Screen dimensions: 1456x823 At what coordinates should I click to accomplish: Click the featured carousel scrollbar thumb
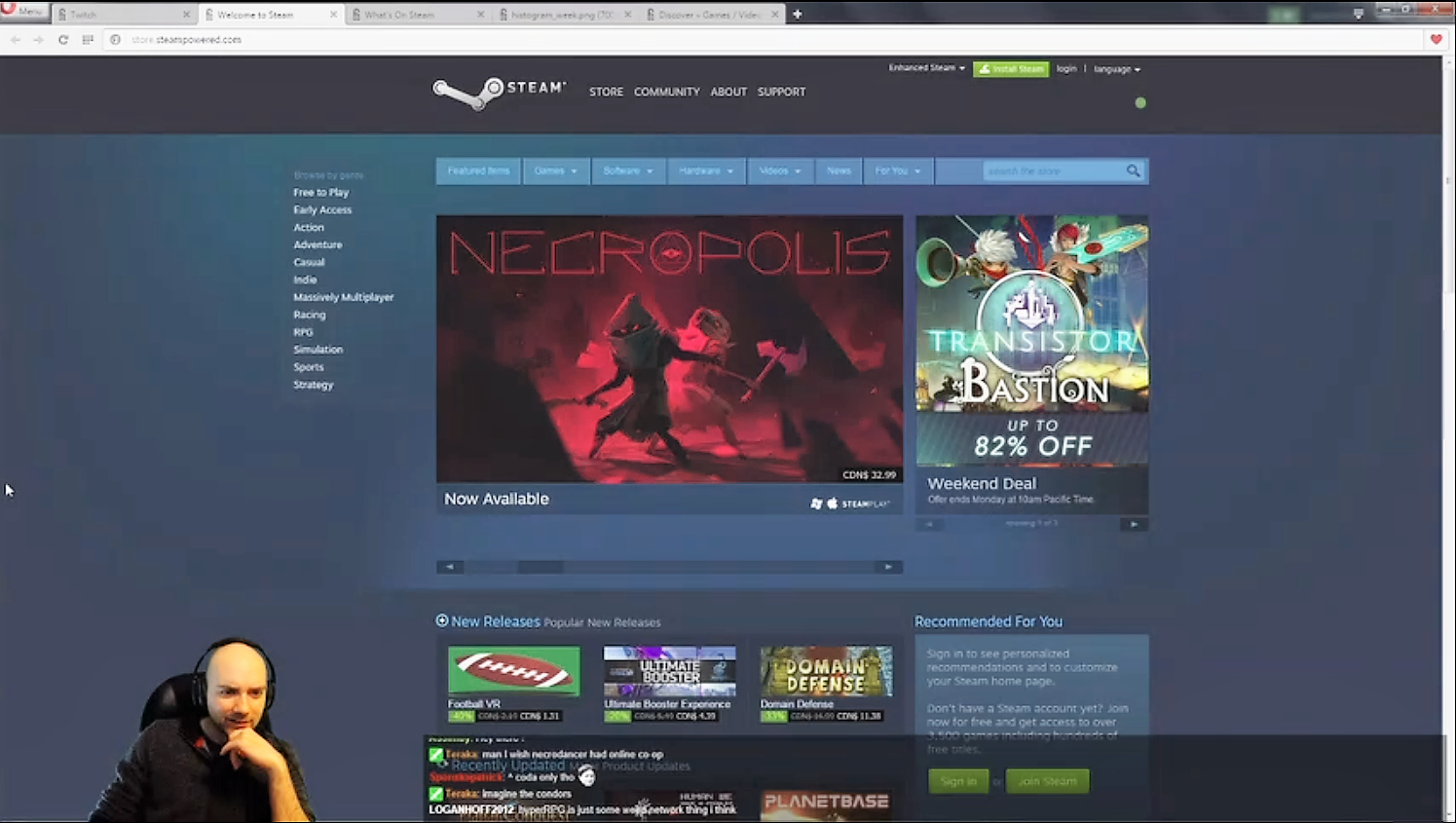(541, 567)
